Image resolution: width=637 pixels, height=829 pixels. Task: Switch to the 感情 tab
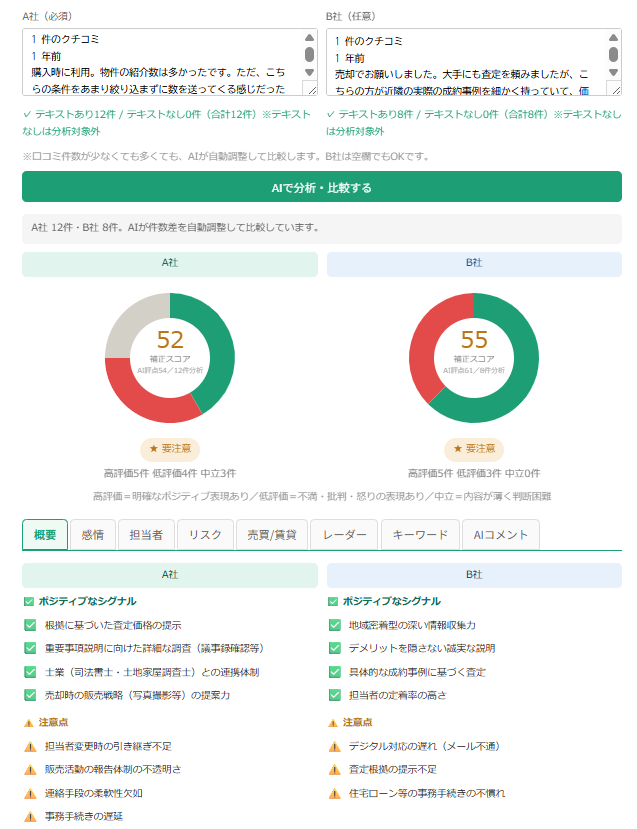coord(93,535)
